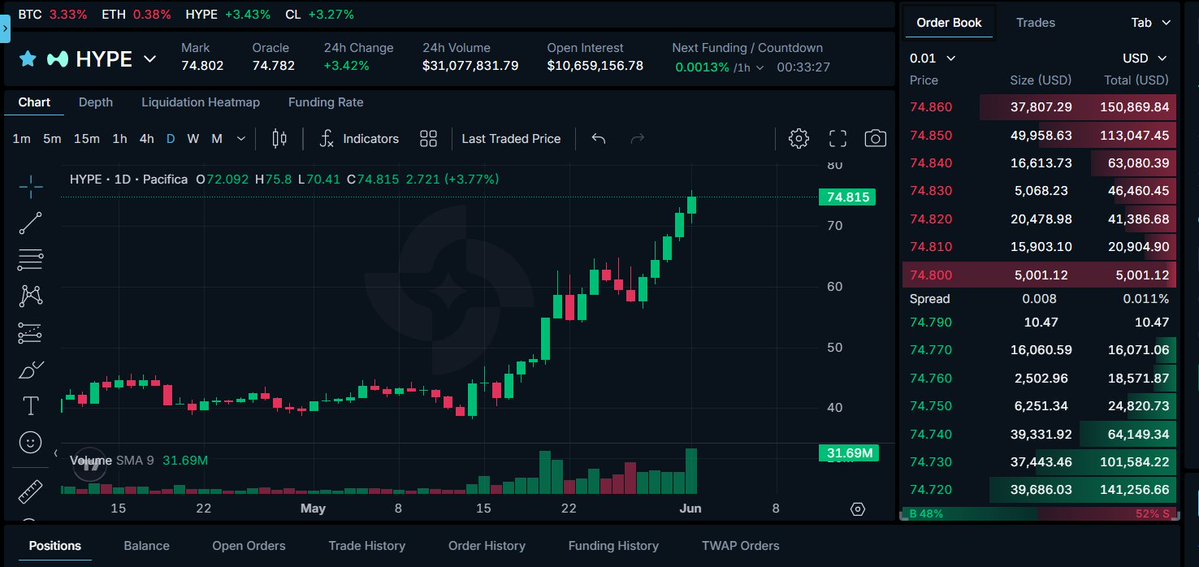Select the XABCD pattern tool
Screen dimensions: 1199x567
click(31, 295)
